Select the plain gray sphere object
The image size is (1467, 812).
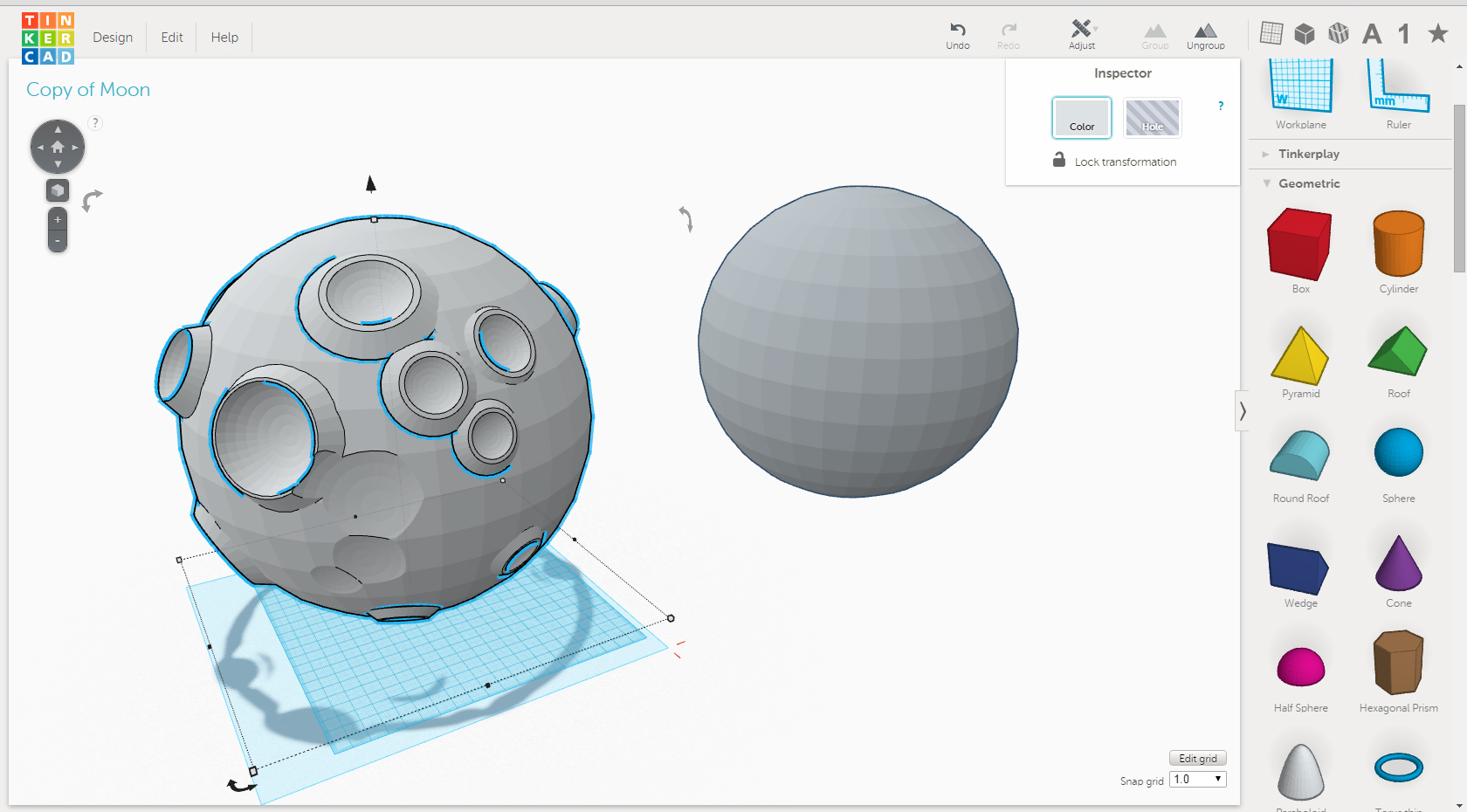click(x=857, y=341)
